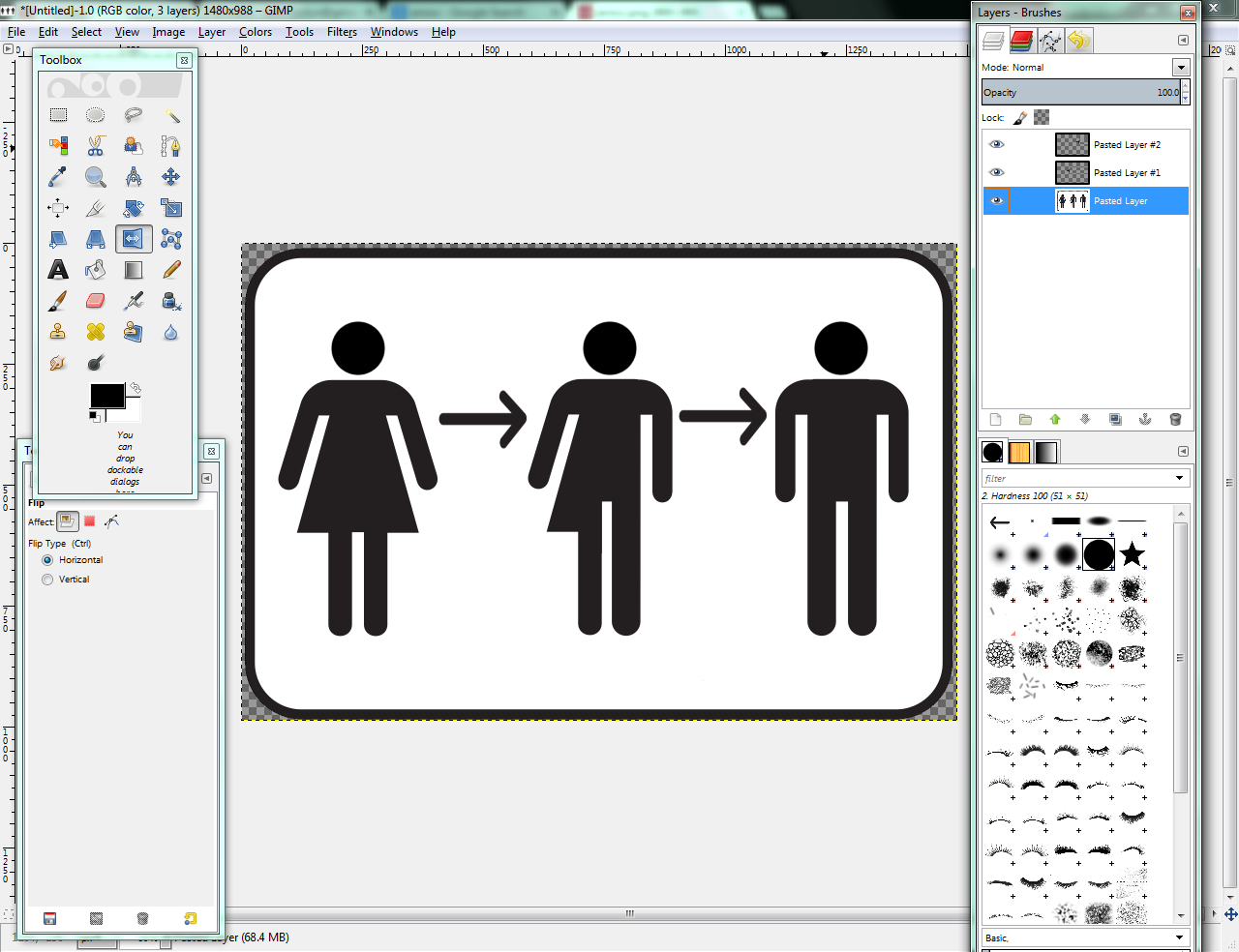Set flip Affect to path
1239x952 pixels.
tap(112, 521)
